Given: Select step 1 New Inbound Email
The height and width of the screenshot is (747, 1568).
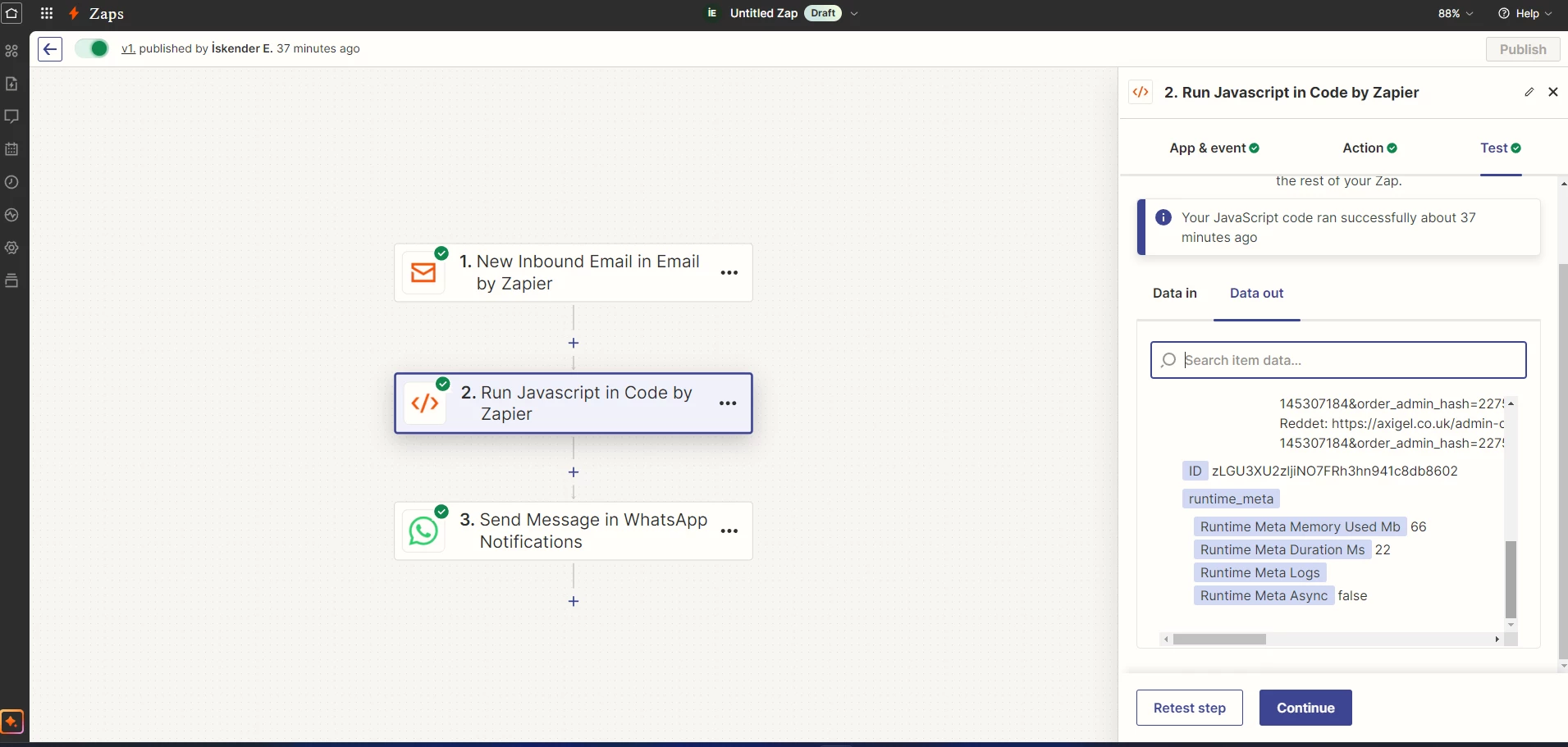Looking at the screenshot, I should pos(574,272).
